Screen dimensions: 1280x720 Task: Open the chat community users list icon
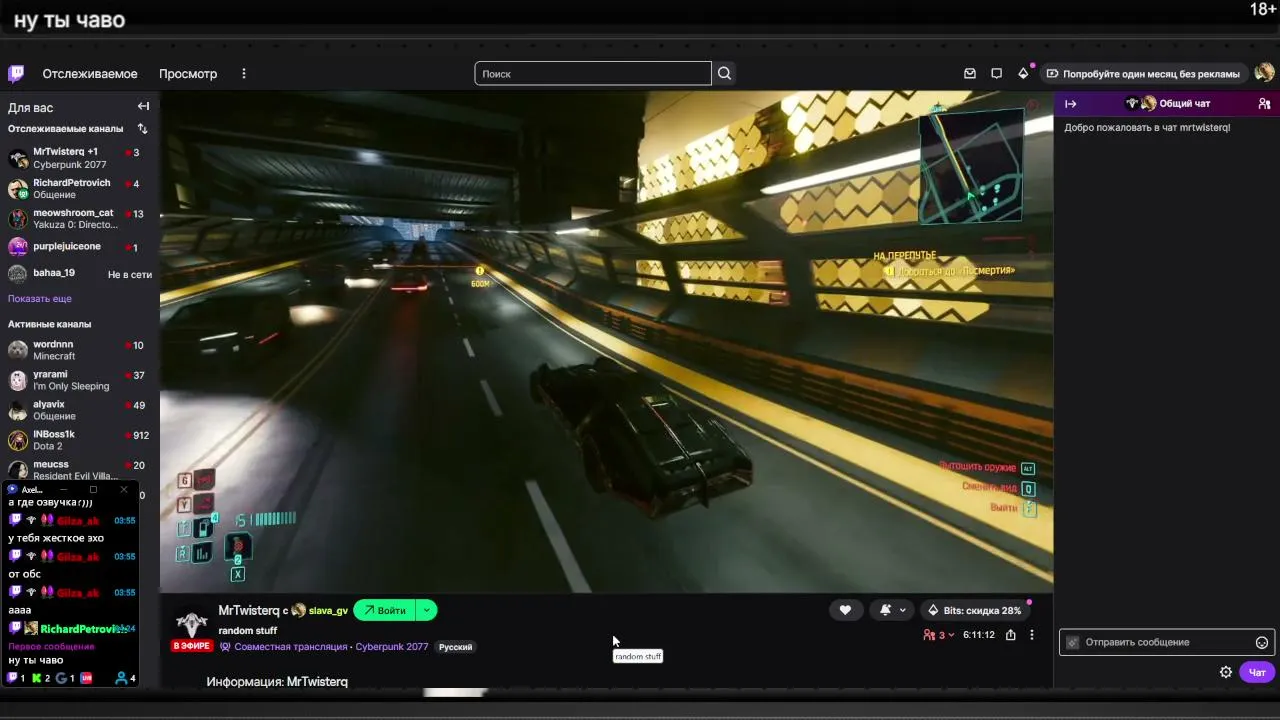1264,104
